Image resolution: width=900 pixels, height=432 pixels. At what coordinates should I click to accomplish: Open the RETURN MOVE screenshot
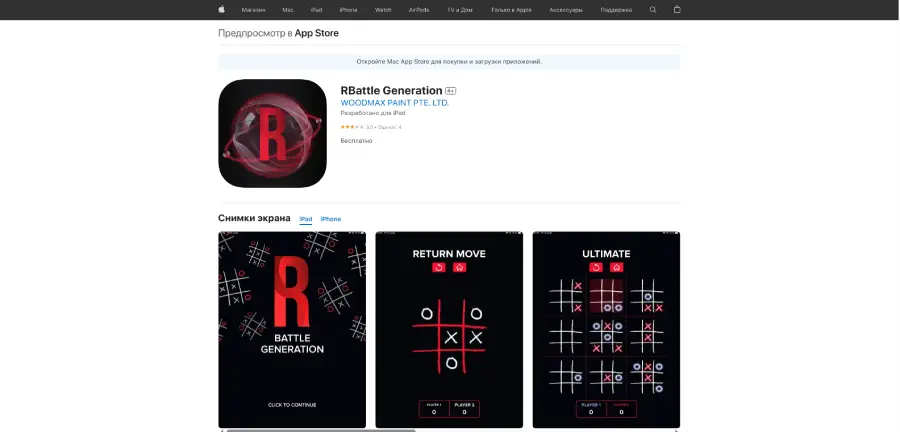449,330
